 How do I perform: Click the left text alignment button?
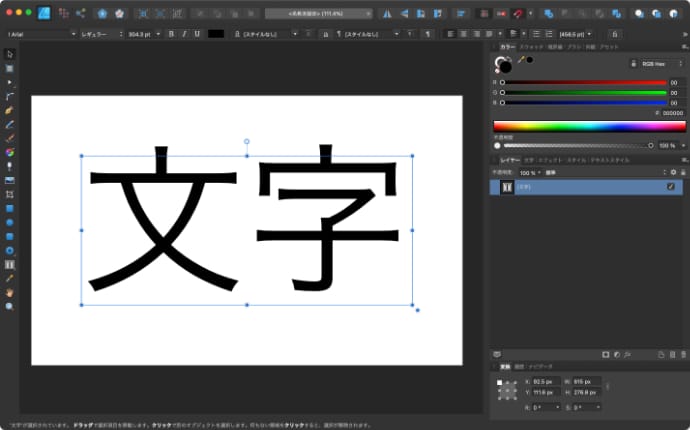[449, 34]
